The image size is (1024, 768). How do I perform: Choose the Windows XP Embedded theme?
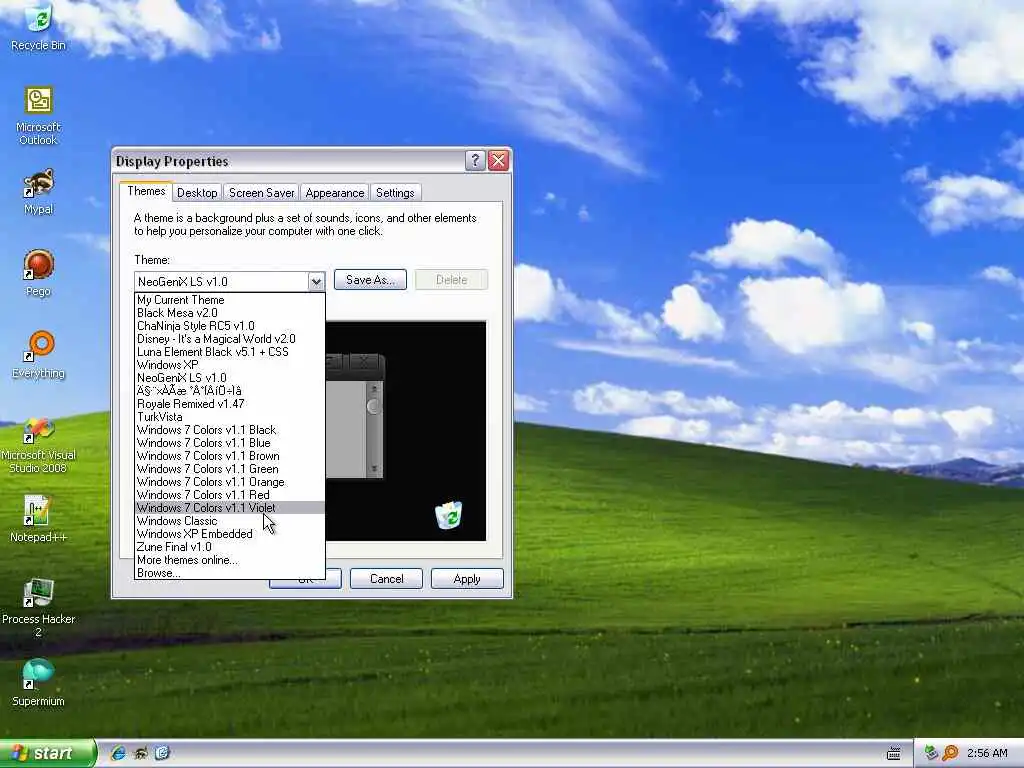230,534
